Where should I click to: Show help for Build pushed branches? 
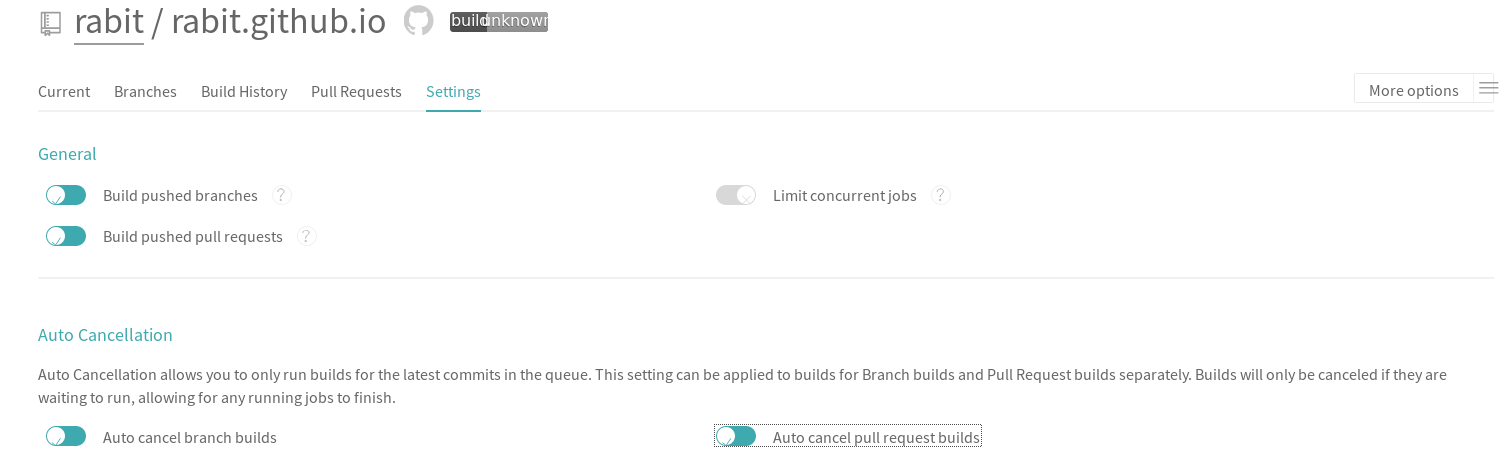coord(282,195)
